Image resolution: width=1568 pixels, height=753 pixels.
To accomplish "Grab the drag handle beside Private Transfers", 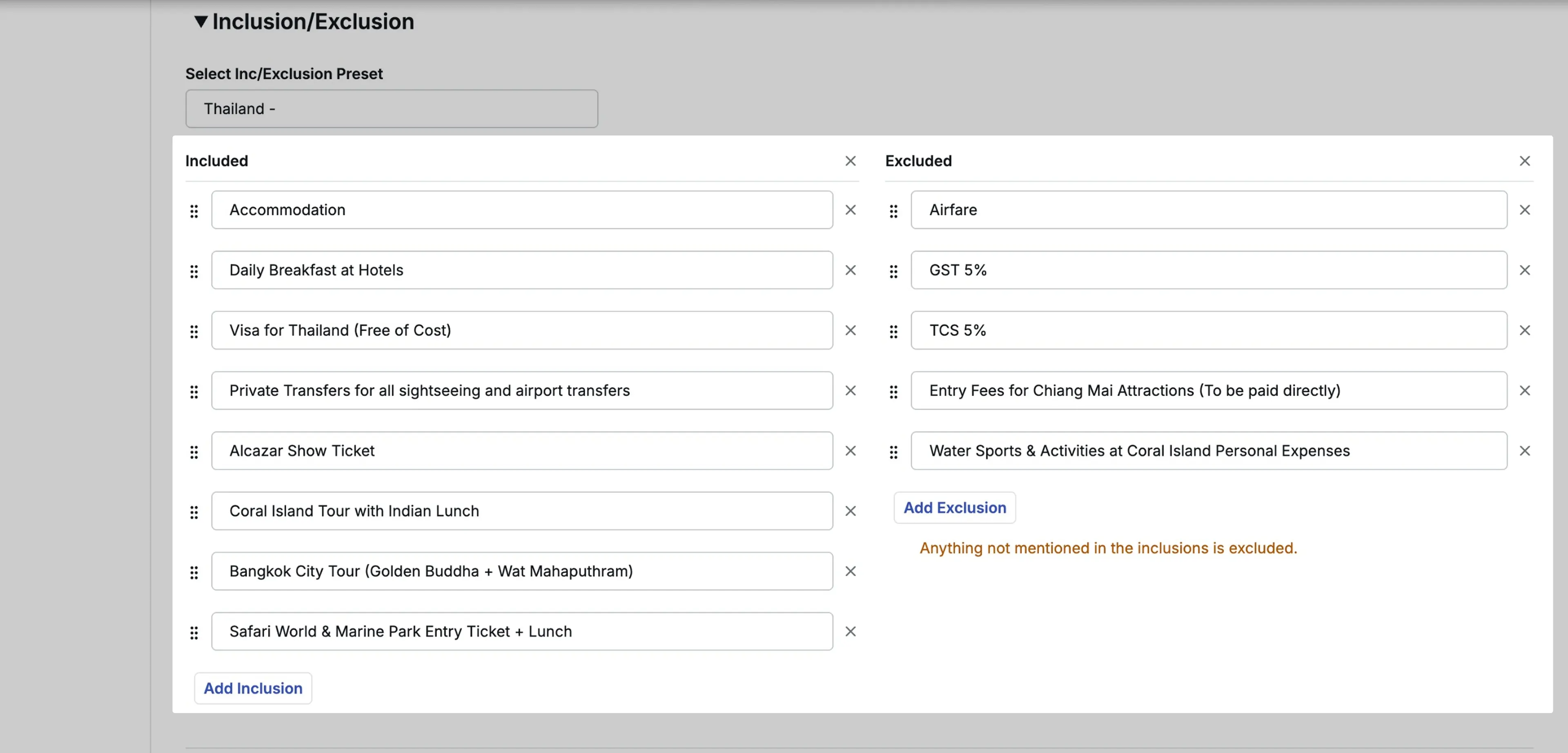I will click(x=194, y=392).
